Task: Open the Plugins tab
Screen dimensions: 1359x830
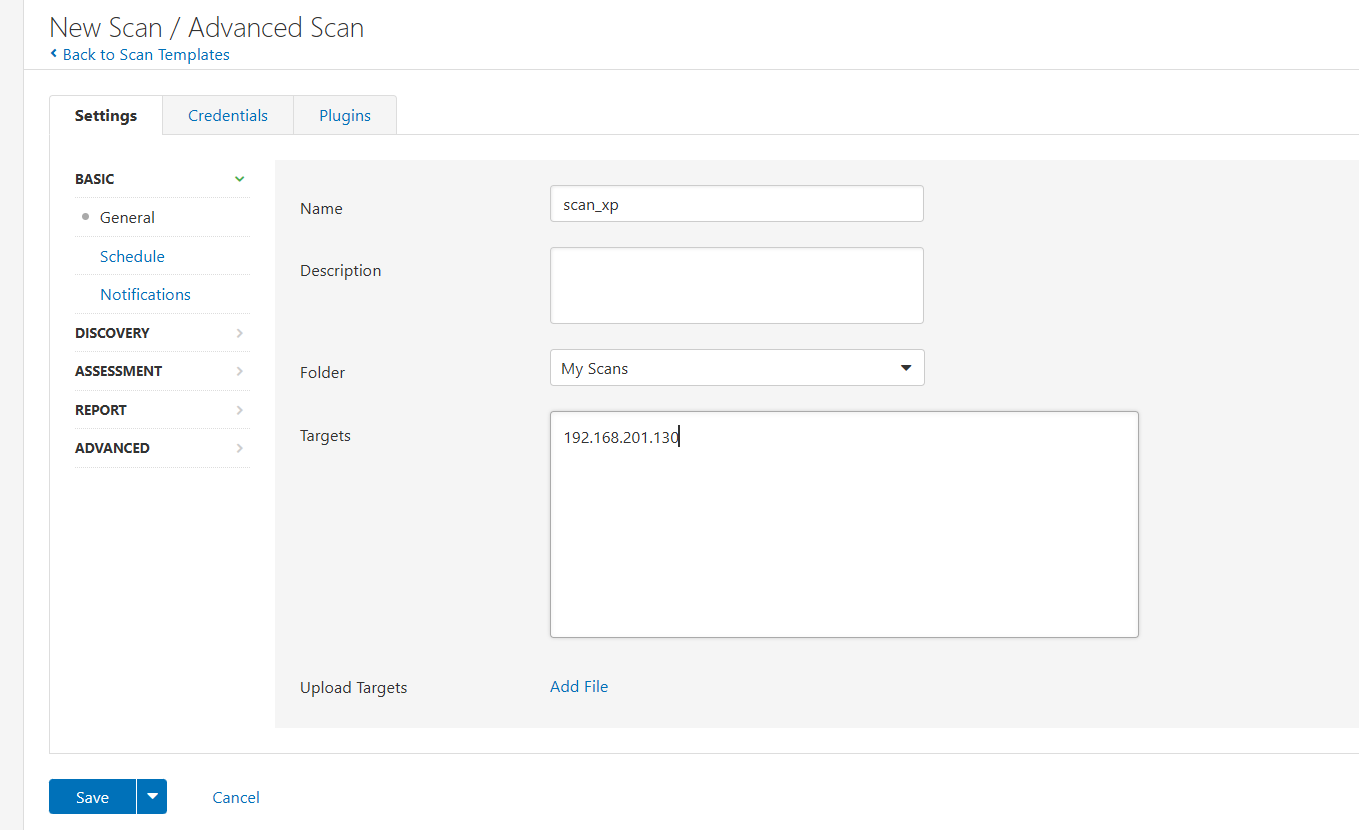Action: pyautogui.click(x=345, y=116)
